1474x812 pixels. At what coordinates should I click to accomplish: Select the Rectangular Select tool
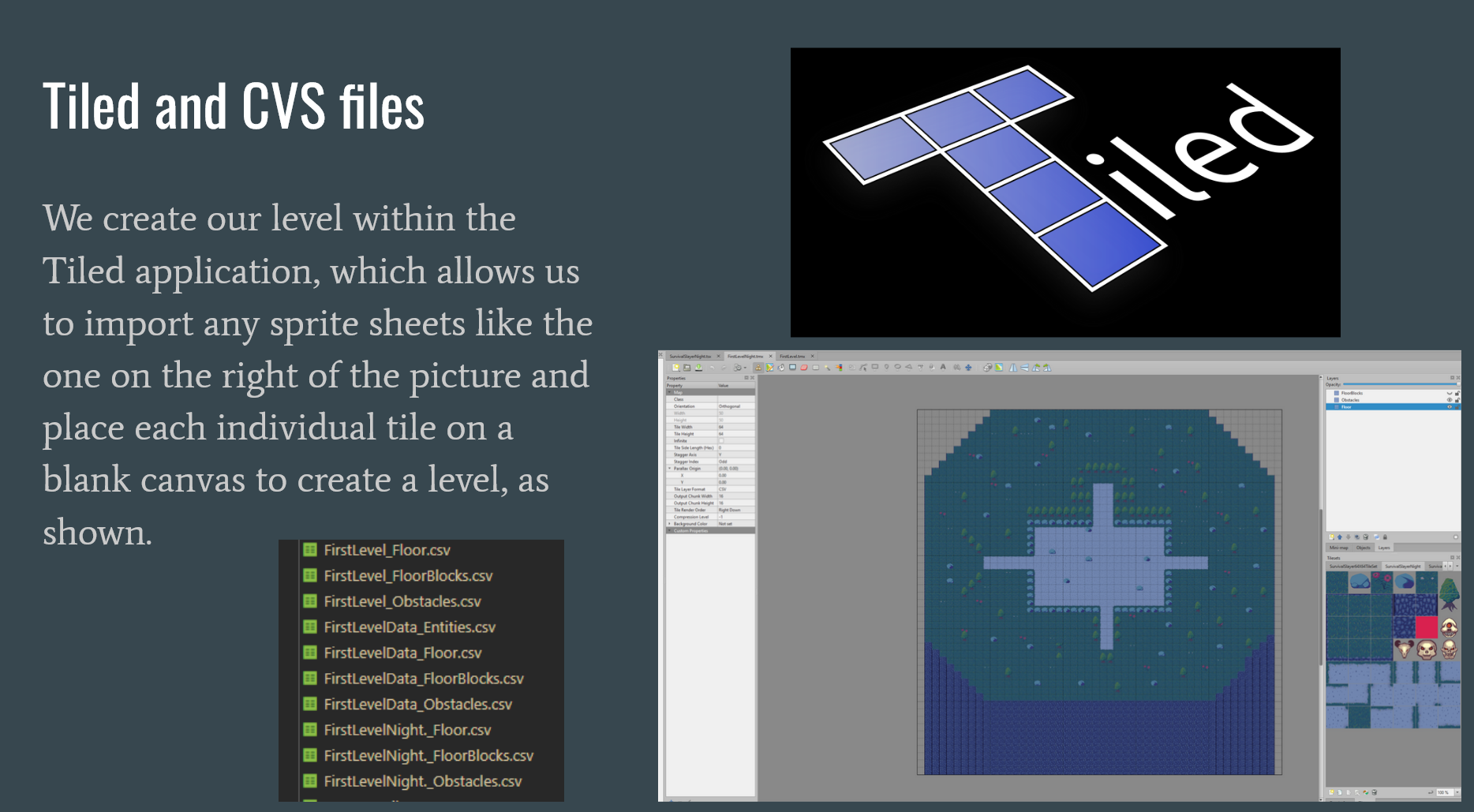816,368
